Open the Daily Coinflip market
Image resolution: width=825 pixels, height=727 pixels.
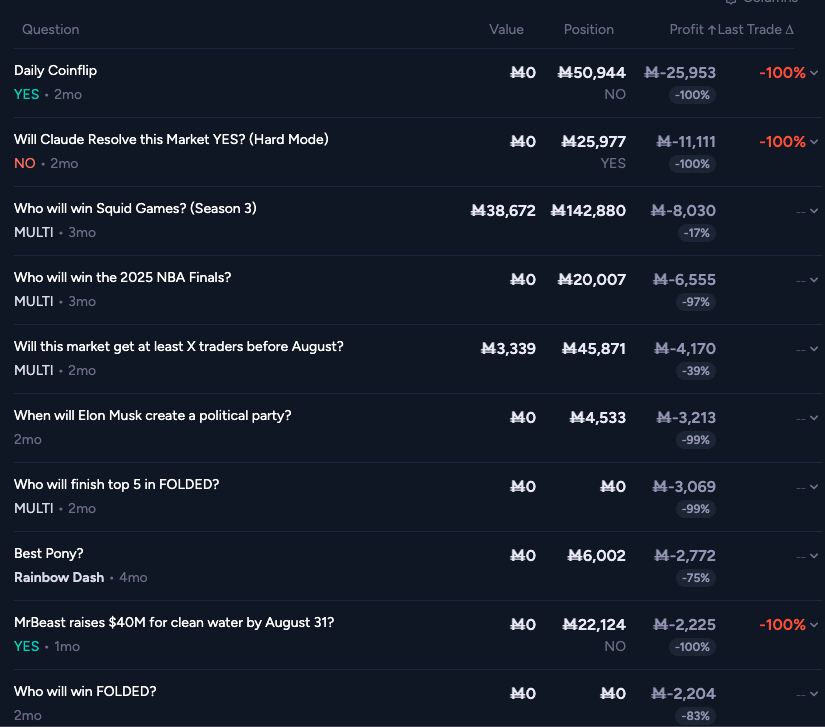coord(56,71)
